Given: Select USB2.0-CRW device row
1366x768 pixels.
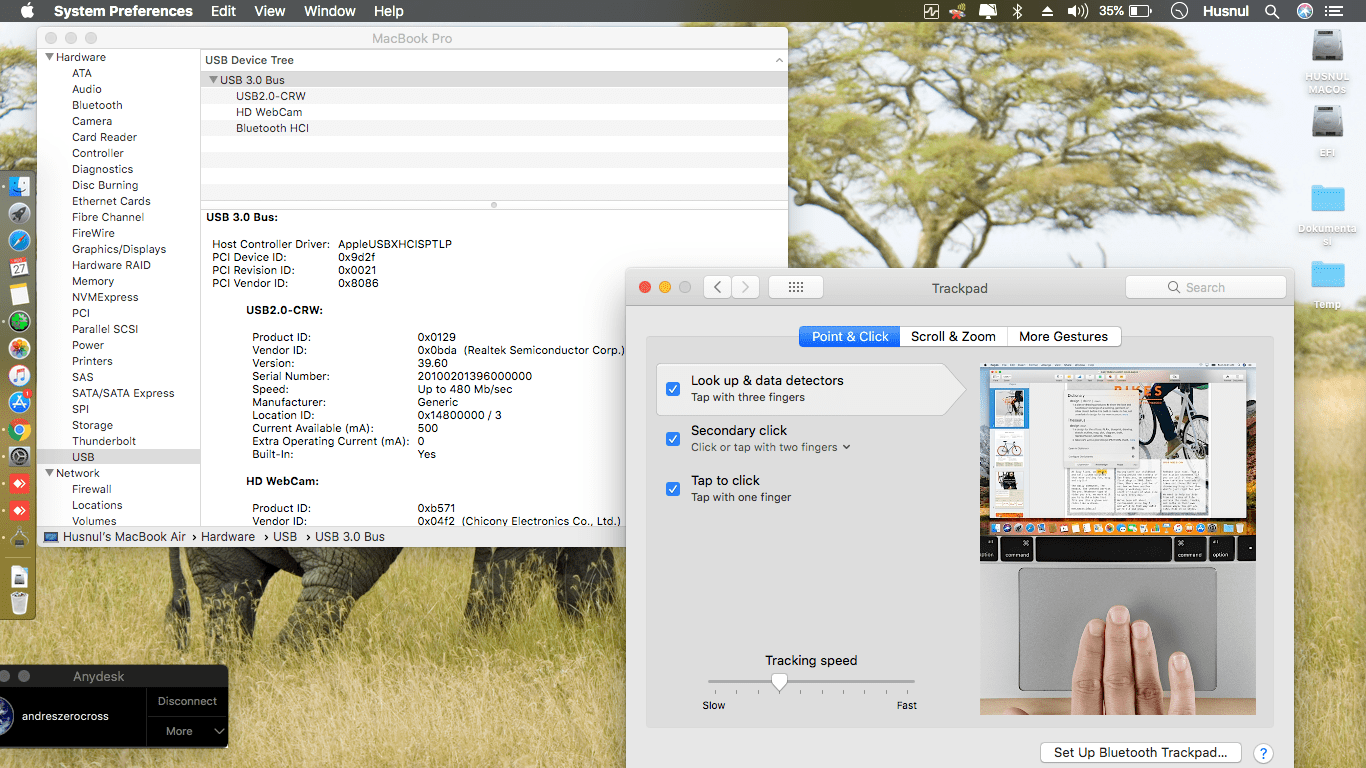Looking at the screenshot, I should click(x=494, y=96).
